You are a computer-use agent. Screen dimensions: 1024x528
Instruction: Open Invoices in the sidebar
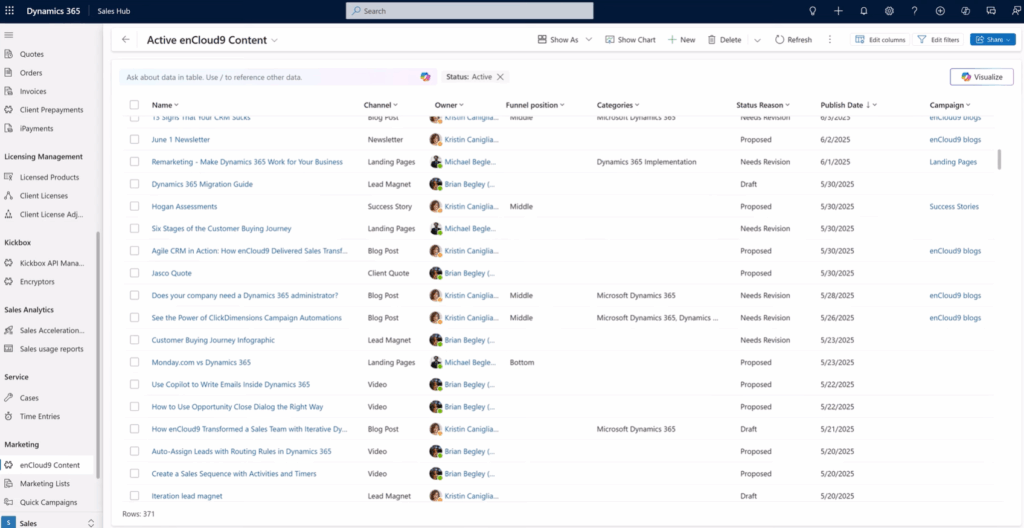point(33,91)
